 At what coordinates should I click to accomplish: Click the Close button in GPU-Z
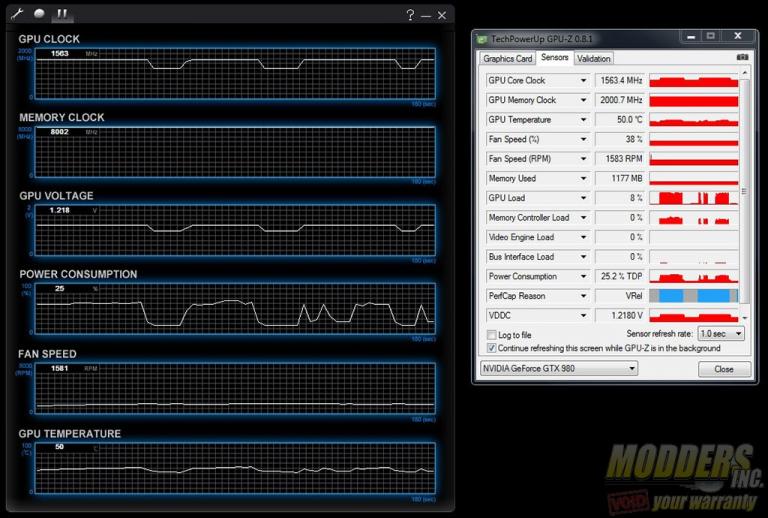point(723,368)
